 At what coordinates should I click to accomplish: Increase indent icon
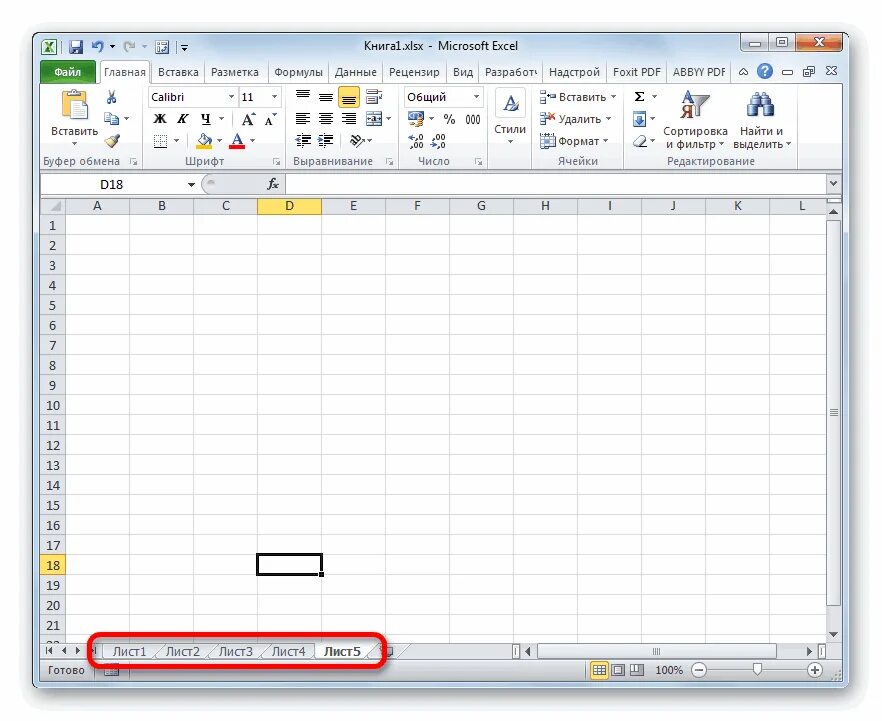tap(326, 141)
